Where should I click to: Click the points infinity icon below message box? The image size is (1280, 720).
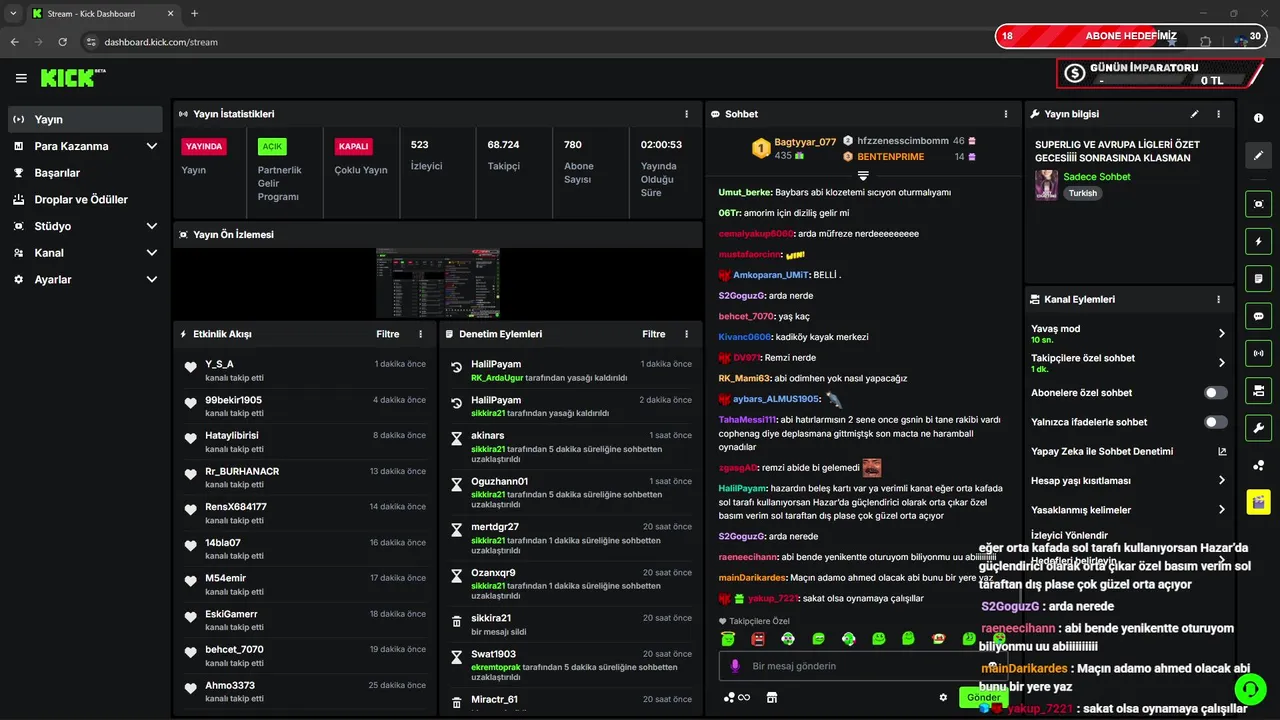click(x=737, y=697)
